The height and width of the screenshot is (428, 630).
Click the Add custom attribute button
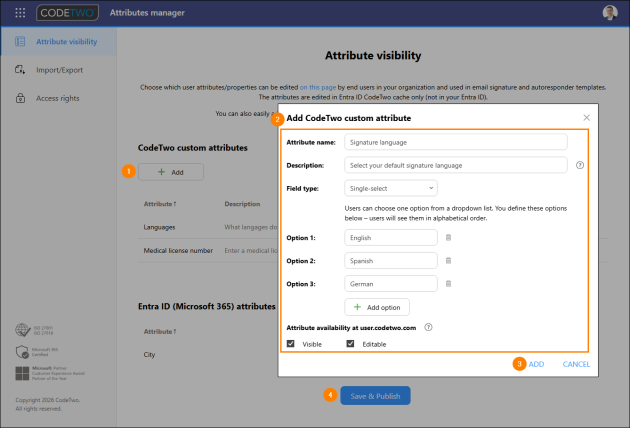click(171, 172)
